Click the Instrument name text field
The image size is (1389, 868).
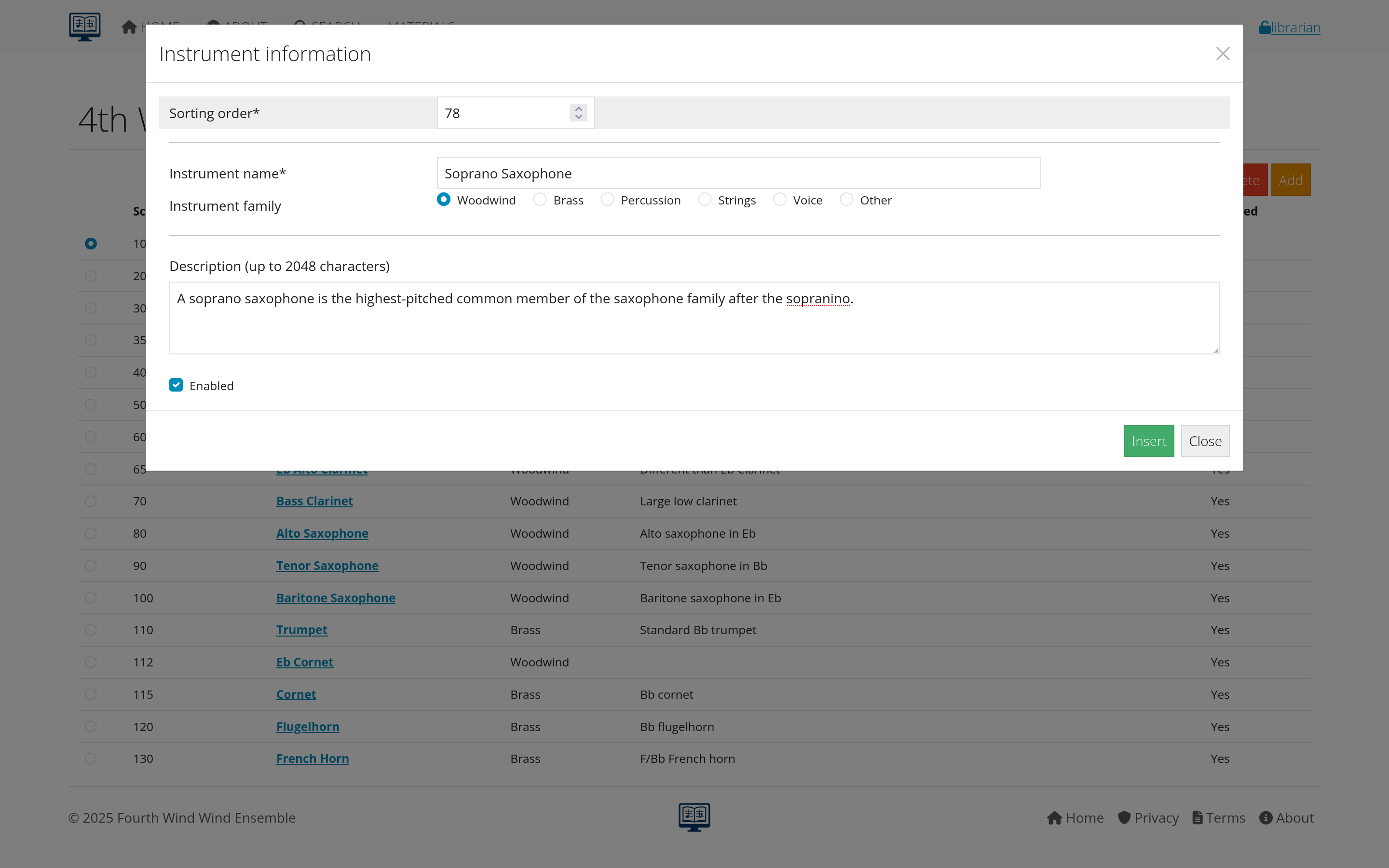738,173
